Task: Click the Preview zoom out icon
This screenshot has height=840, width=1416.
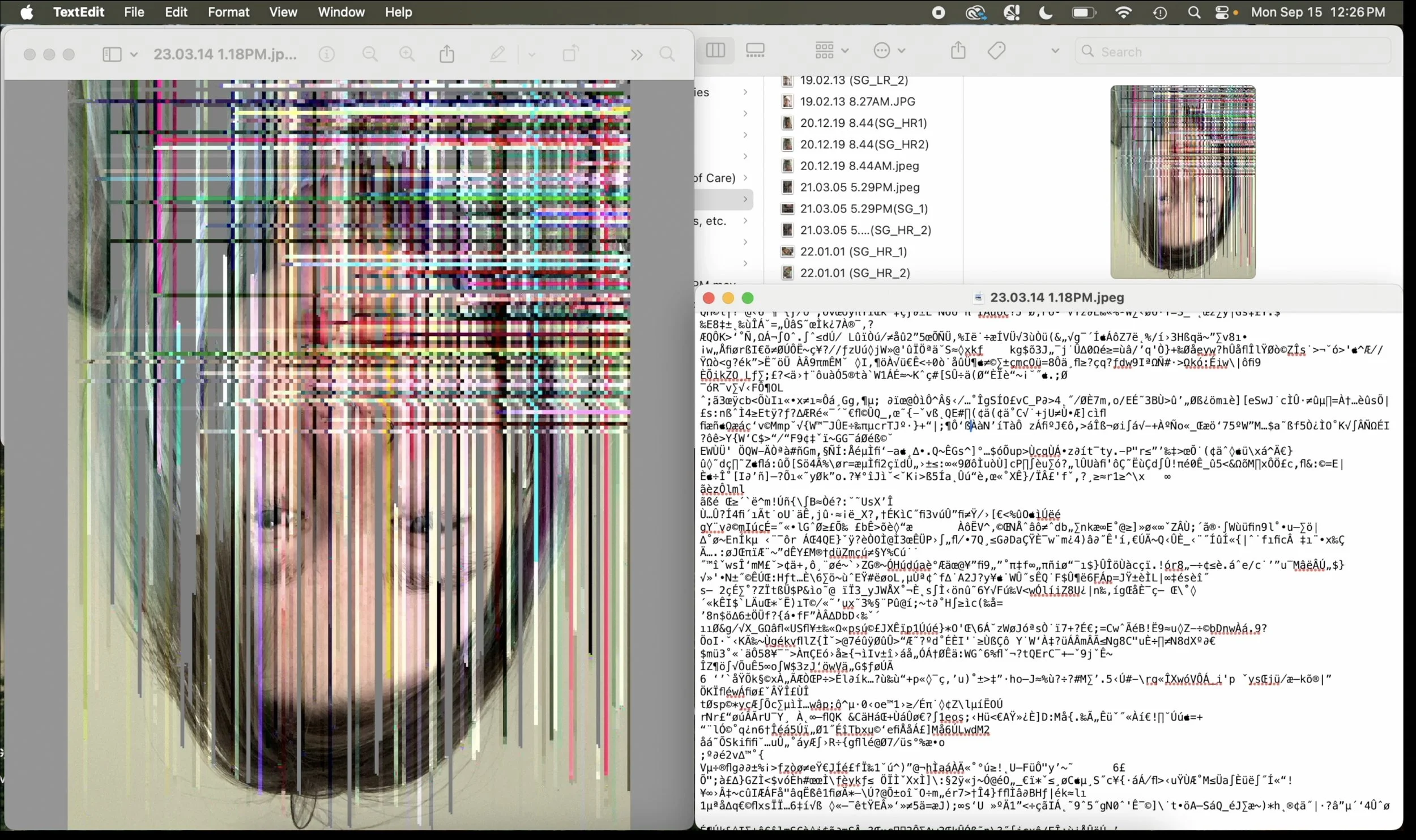Action: click(x=370, y=54)
